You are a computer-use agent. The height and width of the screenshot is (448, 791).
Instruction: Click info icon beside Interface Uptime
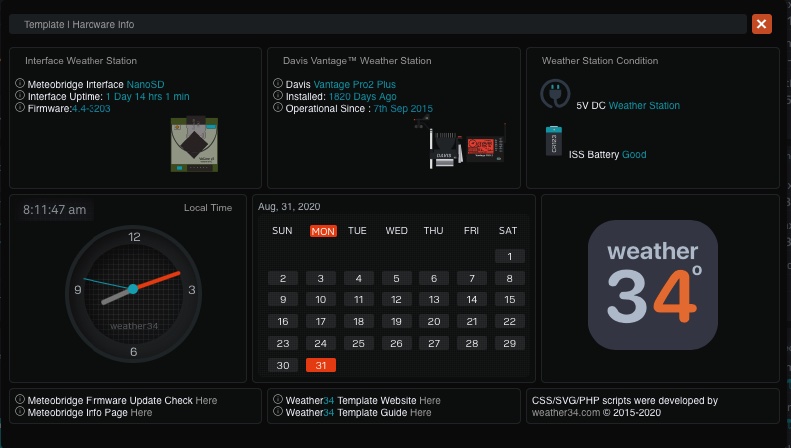(x=20, y=95)
